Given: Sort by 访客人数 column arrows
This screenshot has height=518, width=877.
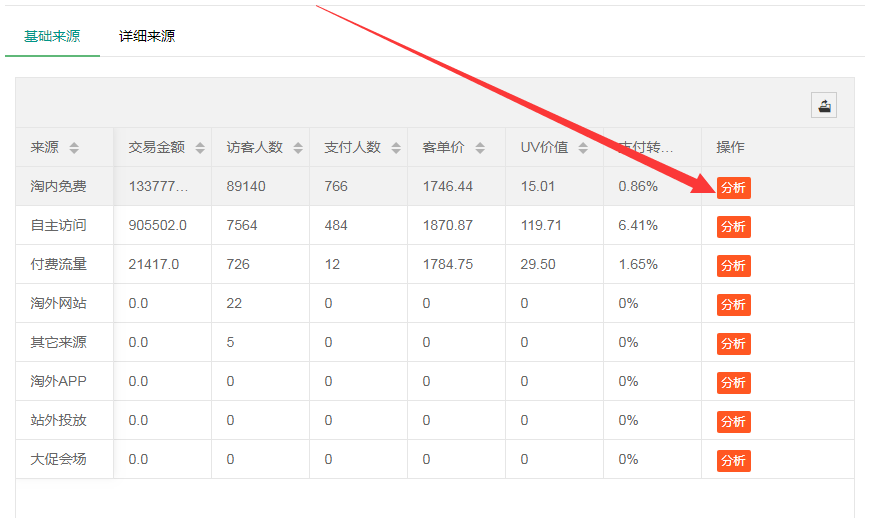Looking at the screenshot, I should (x=298, y=148).
